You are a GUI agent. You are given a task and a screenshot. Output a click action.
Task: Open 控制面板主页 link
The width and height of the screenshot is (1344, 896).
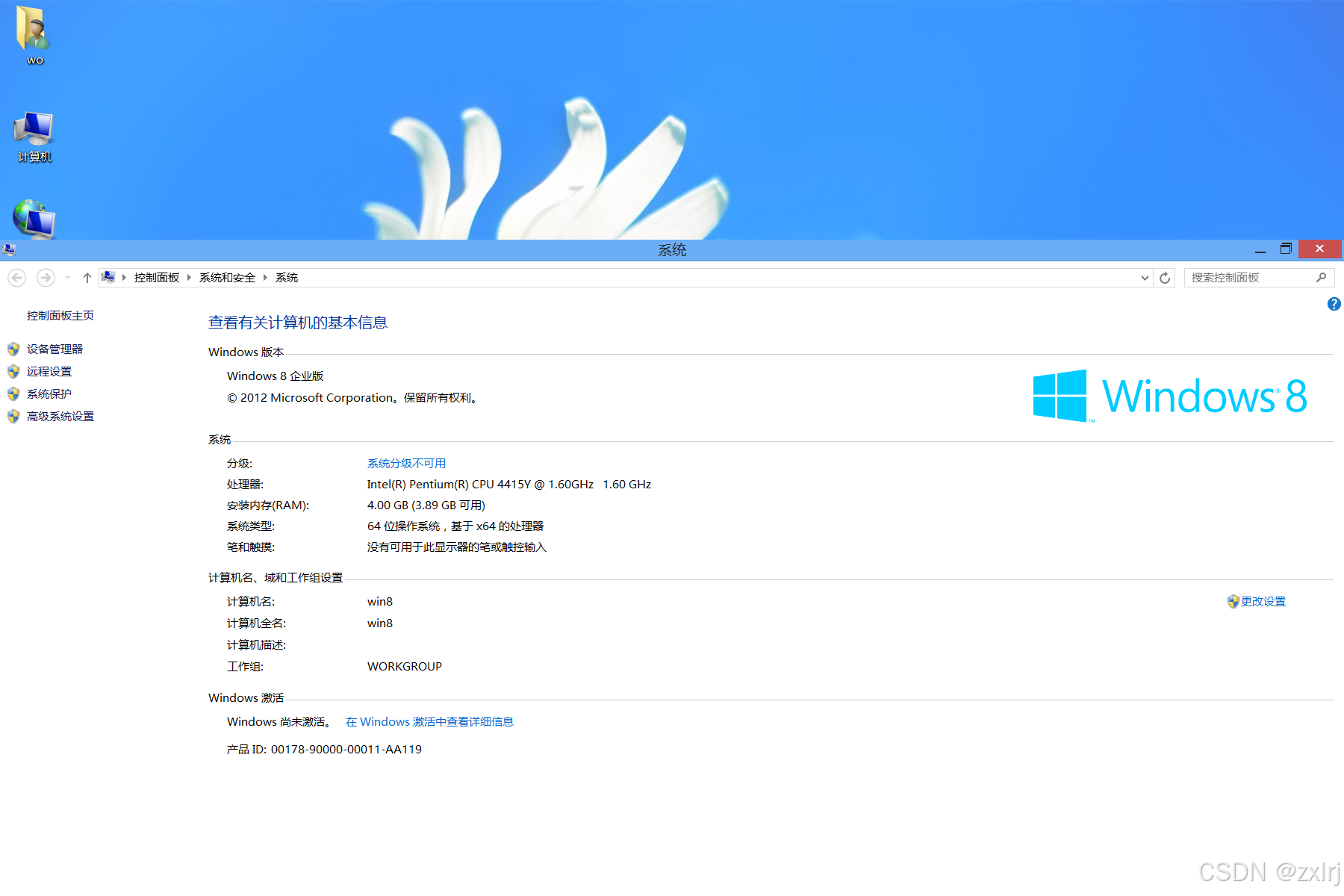60,316
